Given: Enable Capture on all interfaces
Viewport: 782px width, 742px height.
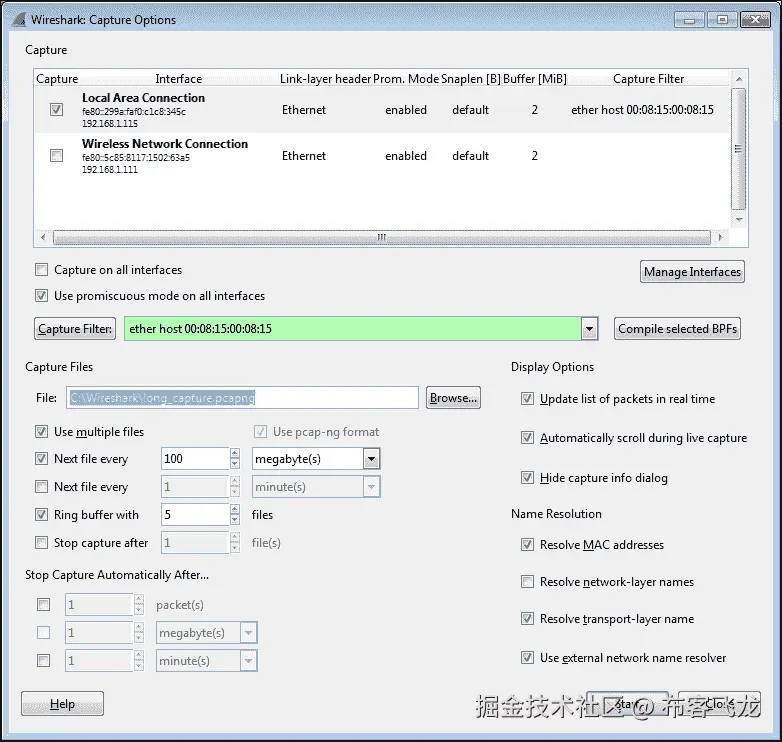Looking at the screenshot, I should click(x=41, y=270).
